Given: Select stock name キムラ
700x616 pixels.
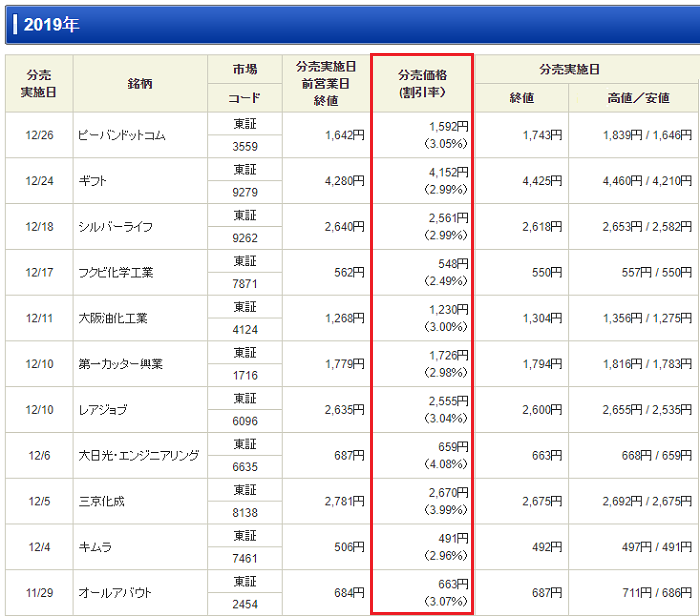Looking at the screenshot, I should 95,547.
